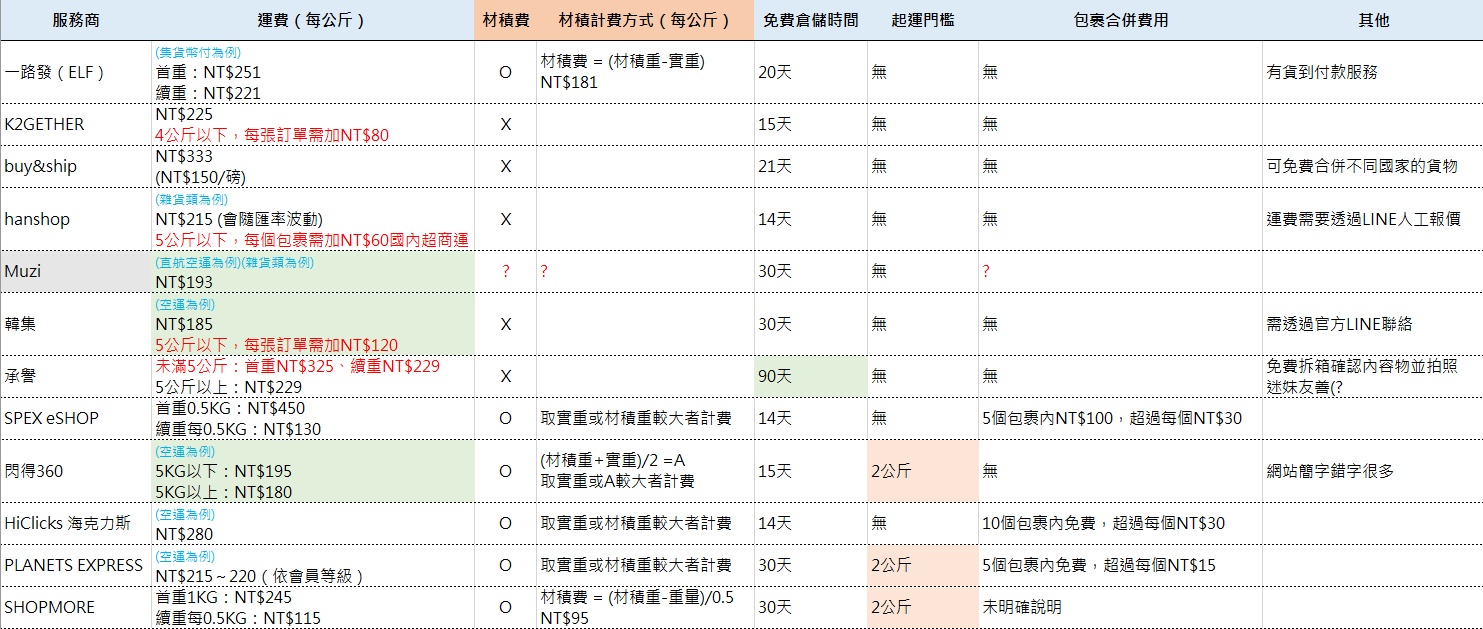Click the 免費拆箱確認內容物並拍照 note cell
Viewport: 1483px width, 629px height.
pos(1372,376)
